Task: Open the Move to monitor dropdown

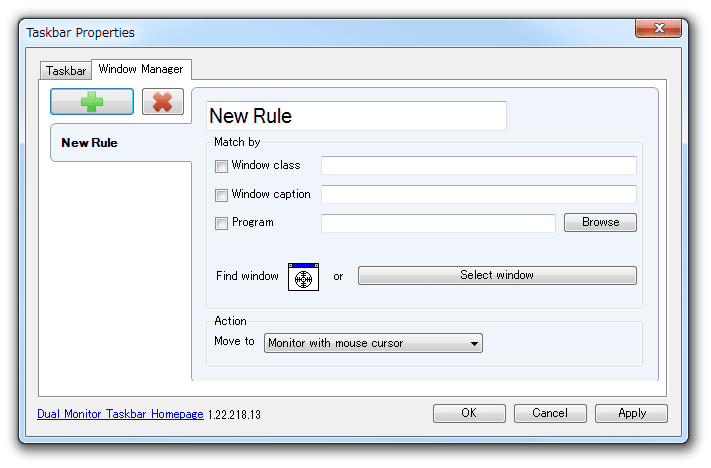Action: pos(373,343)
